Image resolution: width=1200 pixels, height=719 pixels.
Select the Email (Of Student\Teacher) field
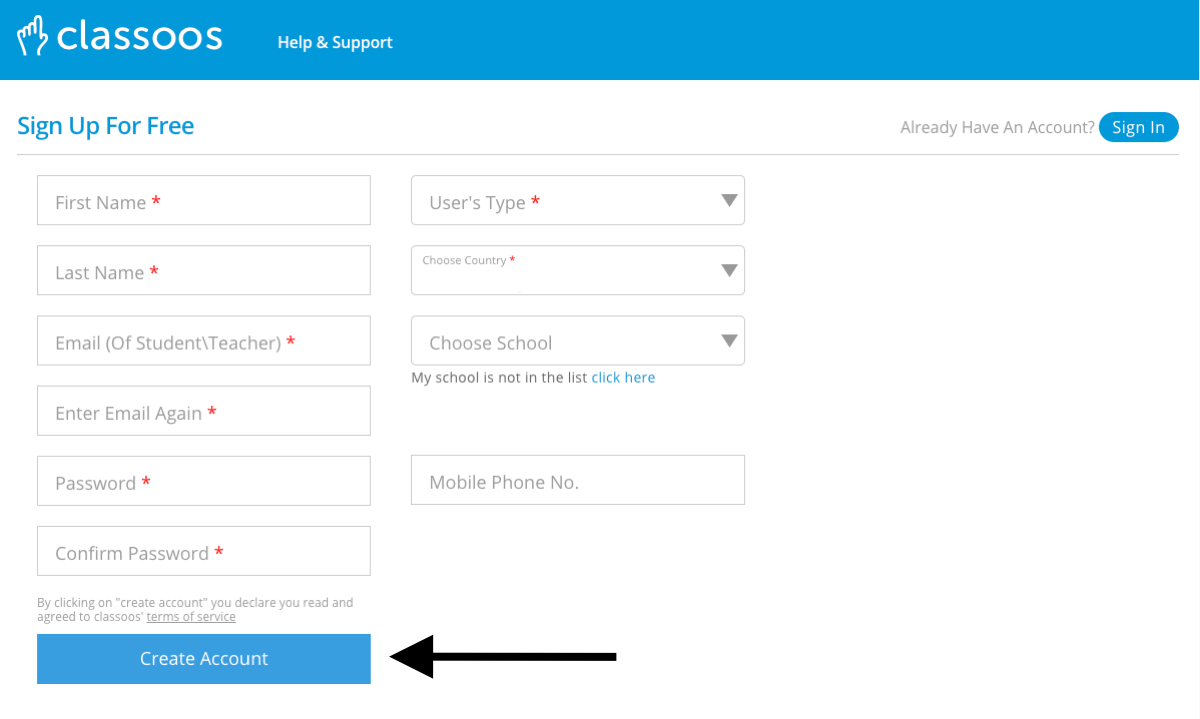(x=204, y=341)
